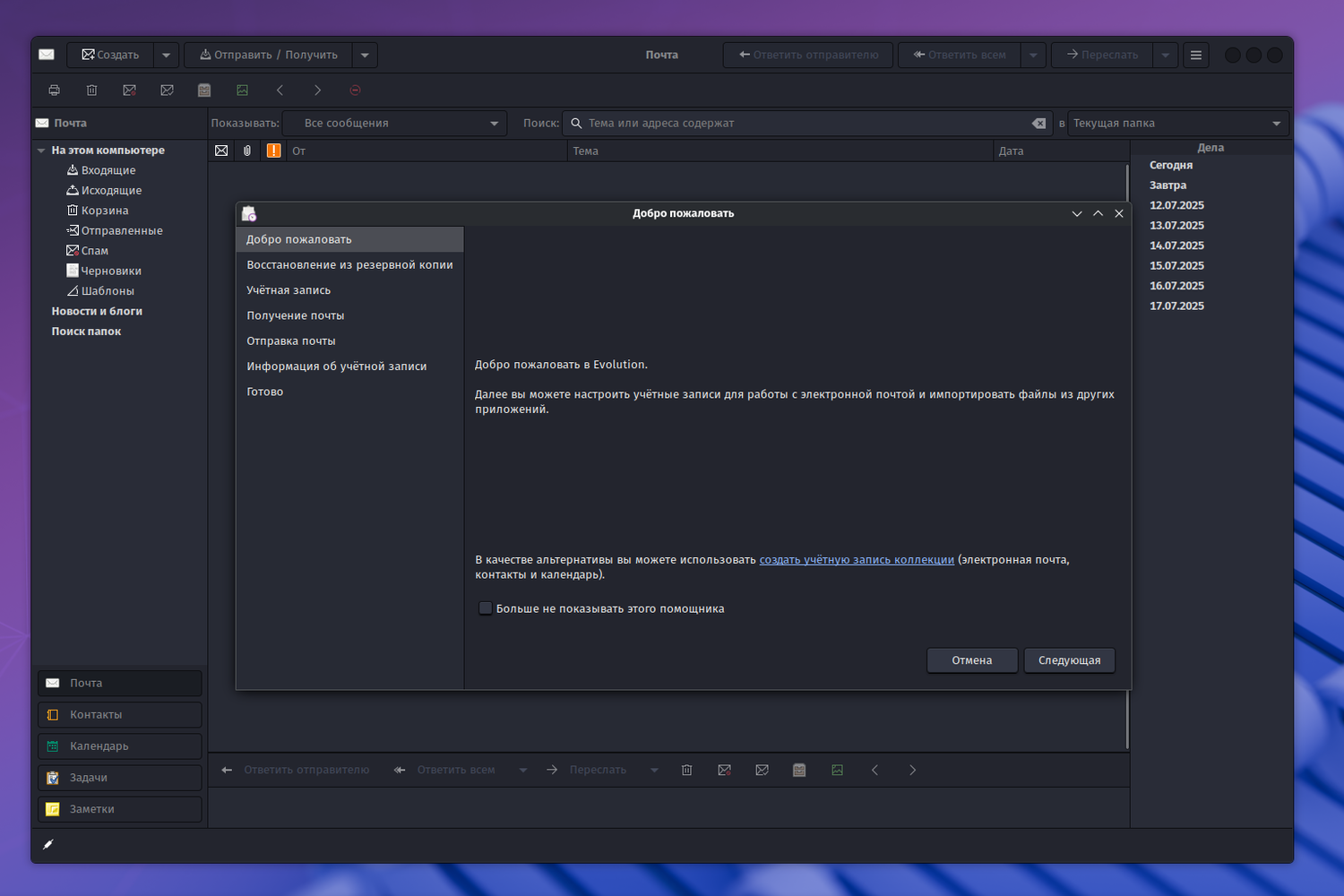This screenshot has height=896, width=1344.
Task: Switch to the Почта view in sidebar switcher
Action: pyautogui.click(x=120, y=683)
